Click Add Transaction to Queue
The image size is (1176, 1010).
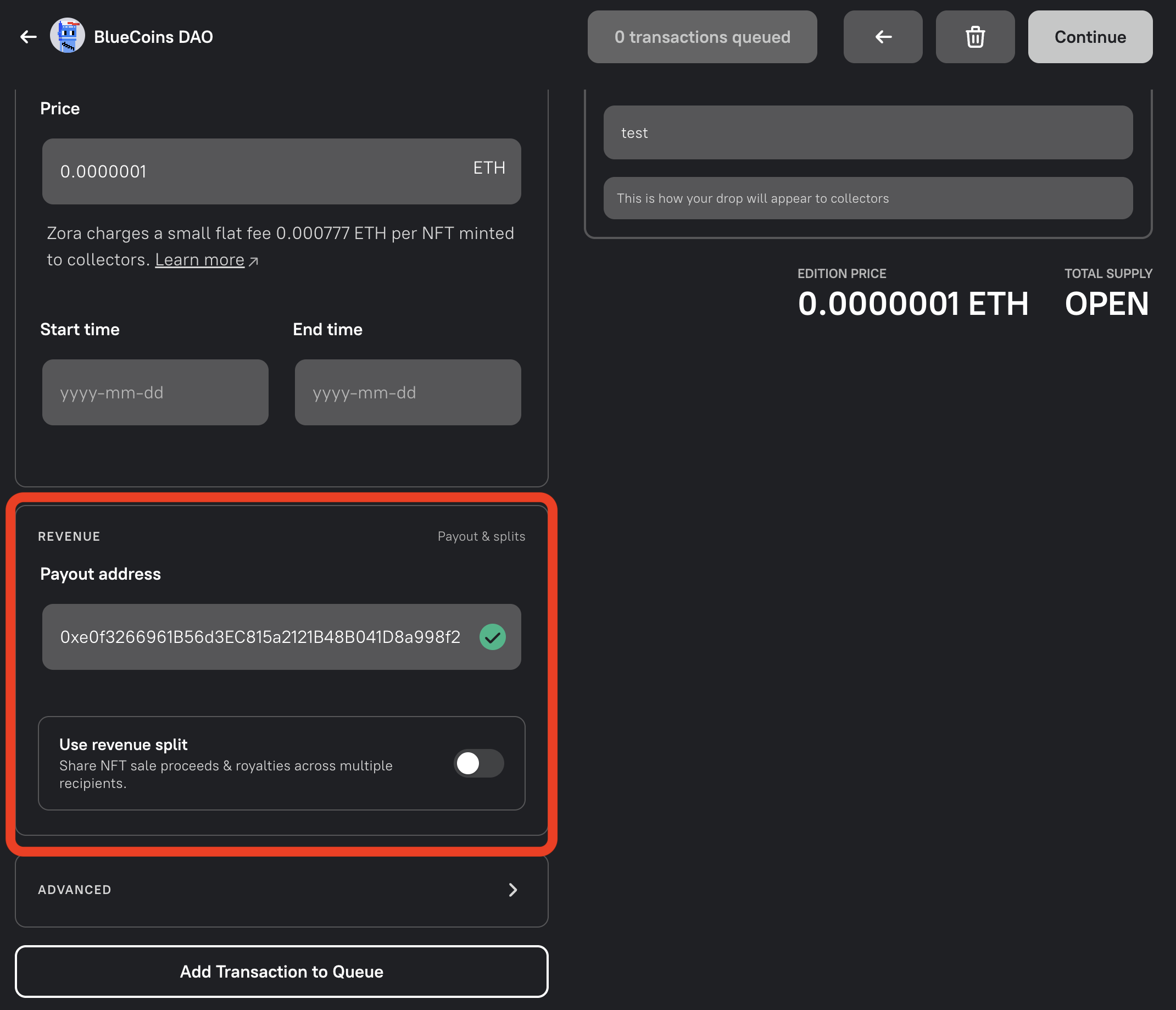pyautogui.click(x=282, y=972)
